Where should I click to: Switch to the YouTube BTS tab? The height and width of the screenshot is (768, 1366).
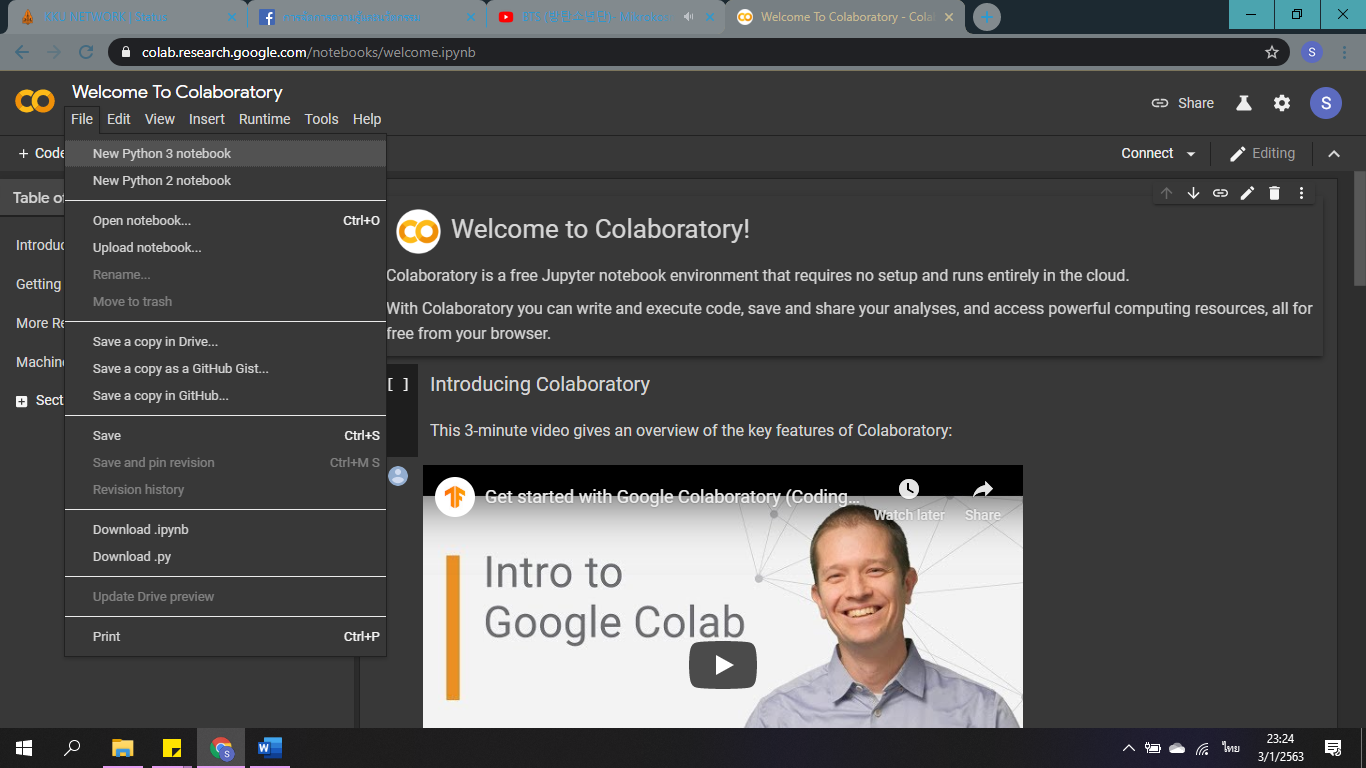click(x=607, y=17)
